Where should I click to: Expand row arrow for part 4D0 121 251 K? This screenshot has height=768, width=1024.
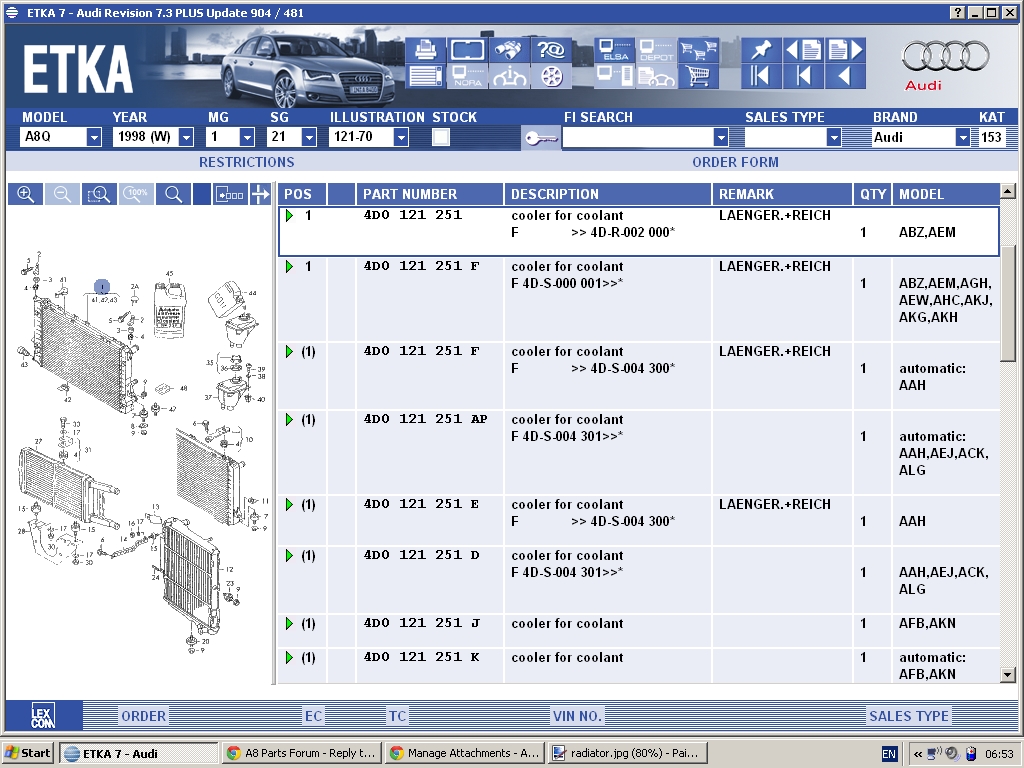289,657
